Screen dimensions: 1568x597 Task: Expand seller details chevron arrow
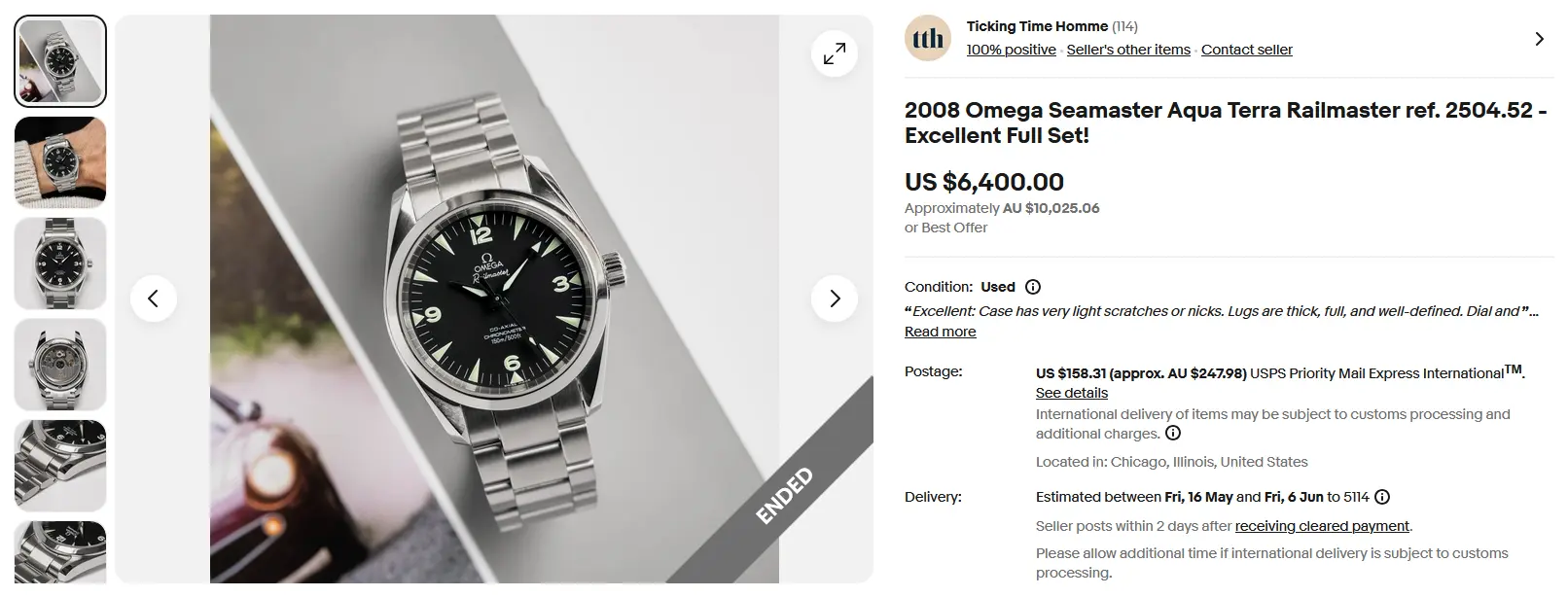tap(1539, 39)
